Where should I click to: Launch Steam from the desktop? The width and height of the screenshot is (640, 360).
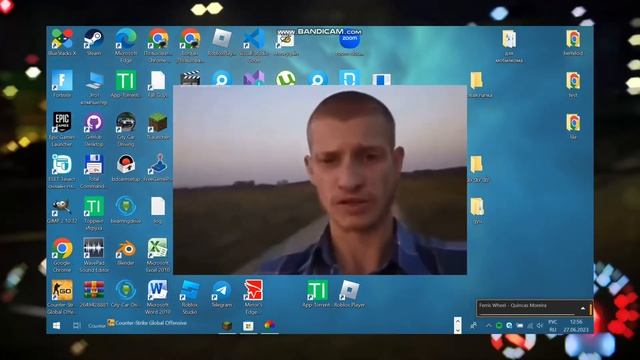coord(94,42)
